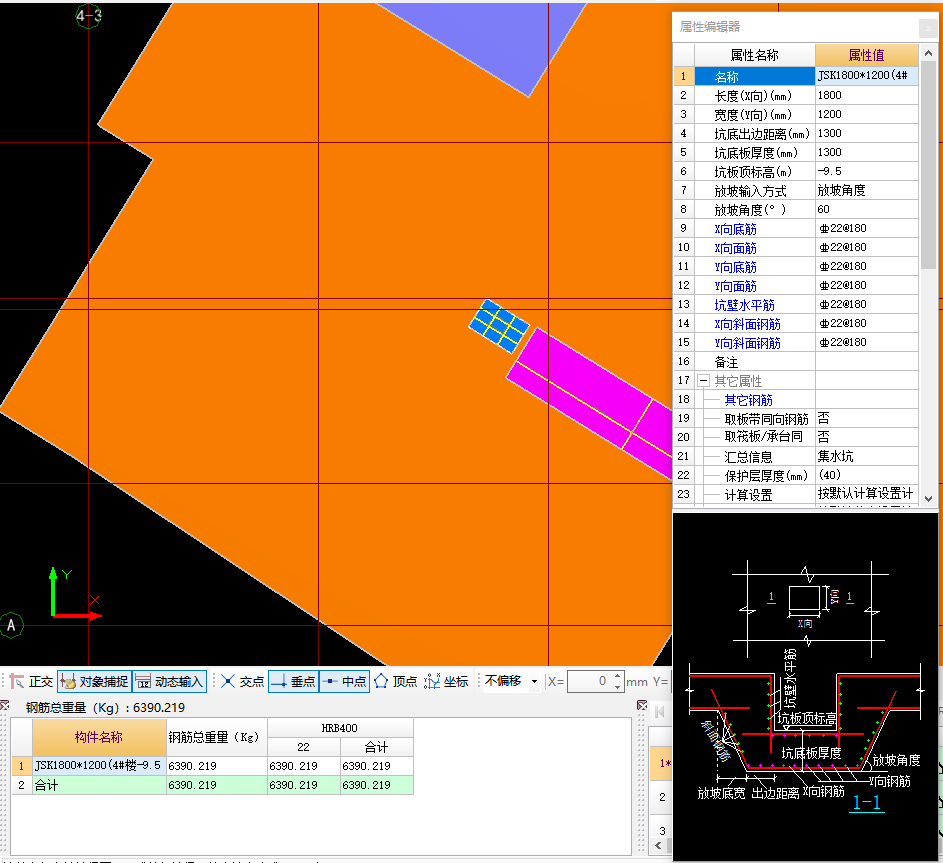Click the 属性值 column header

867,55
